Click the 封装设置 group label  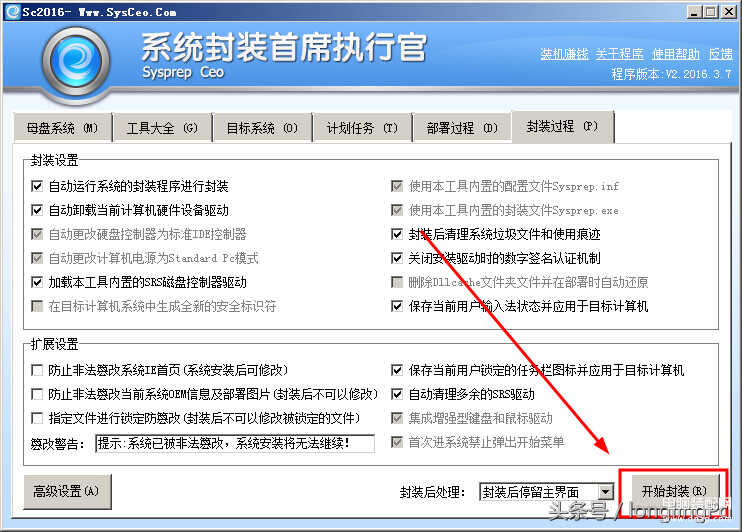54,160
